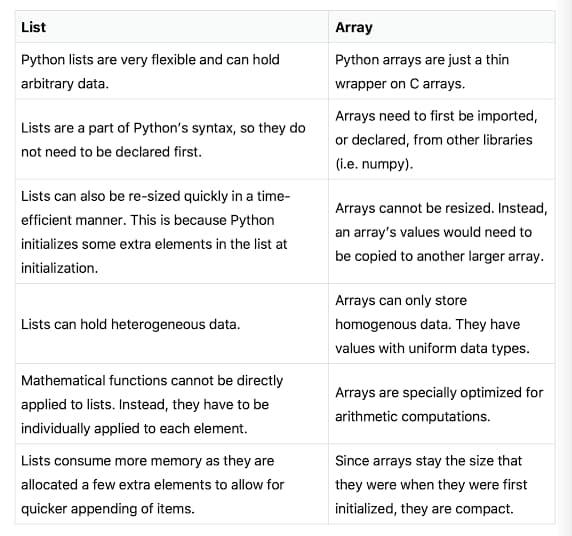Click the cell about arithmetic computations optimization

tap(442, 404)
